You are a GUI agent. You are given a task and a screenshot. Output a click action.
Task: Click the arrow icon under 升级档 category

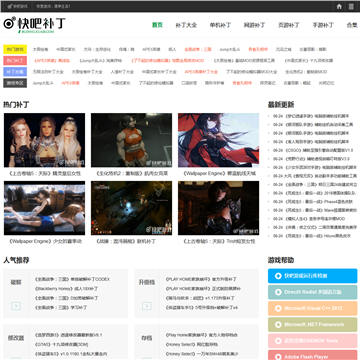pos(147,306)
